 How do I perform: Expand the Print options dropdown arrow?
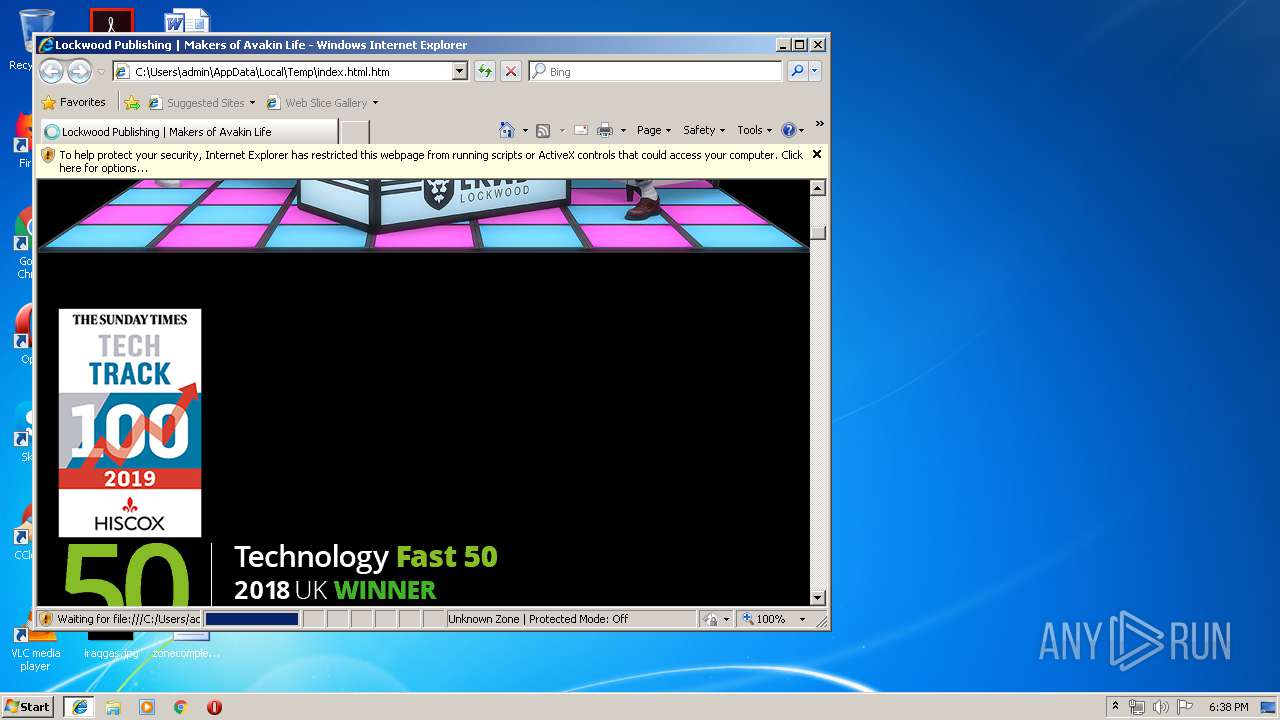click(x=623, y=130)
